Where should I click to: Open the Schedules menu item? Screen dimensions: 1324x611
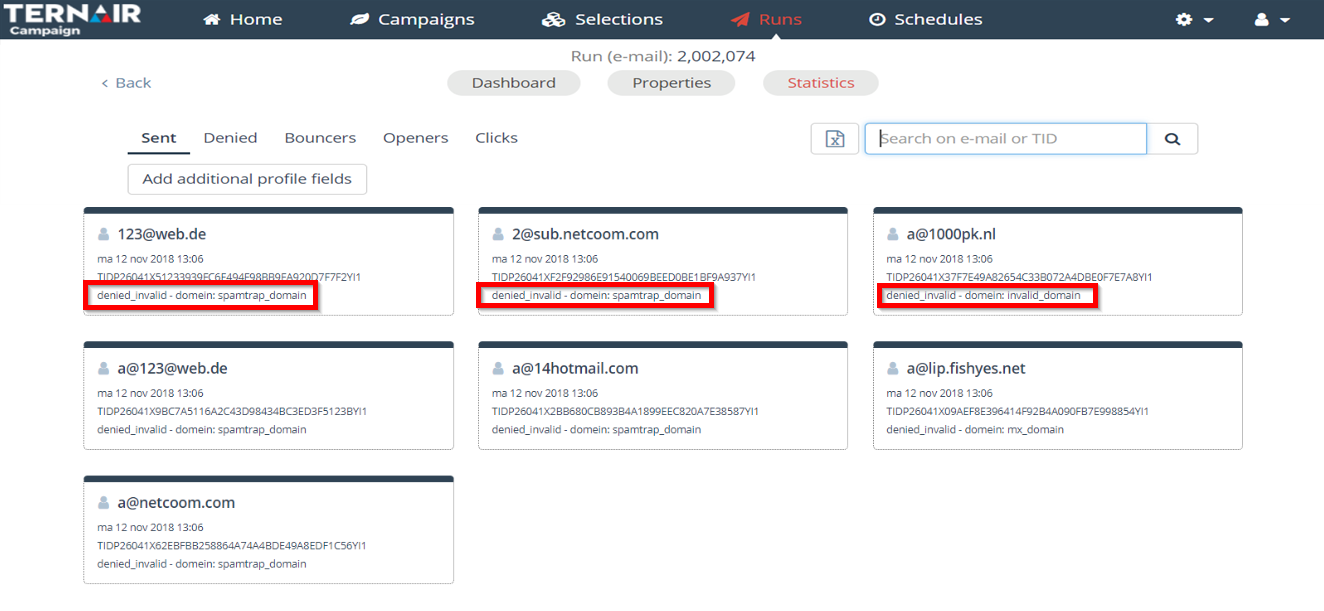pos(925,19)
